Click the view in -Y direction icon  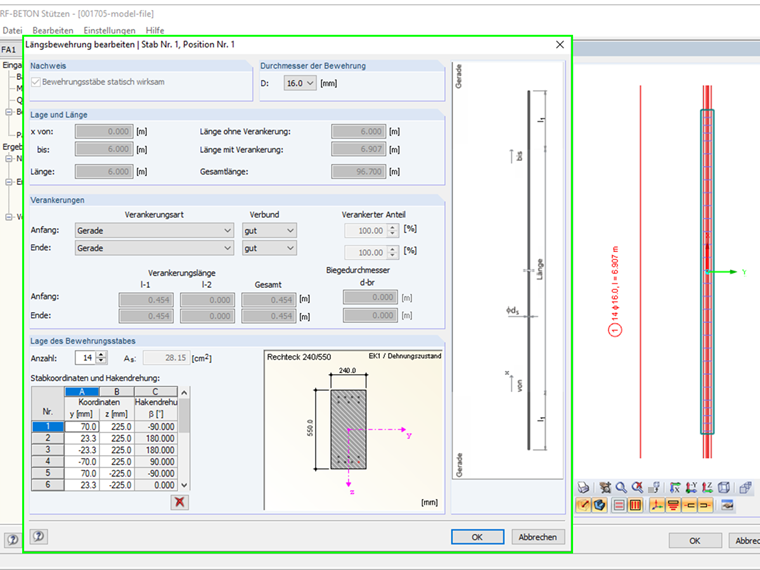(692, 488)
